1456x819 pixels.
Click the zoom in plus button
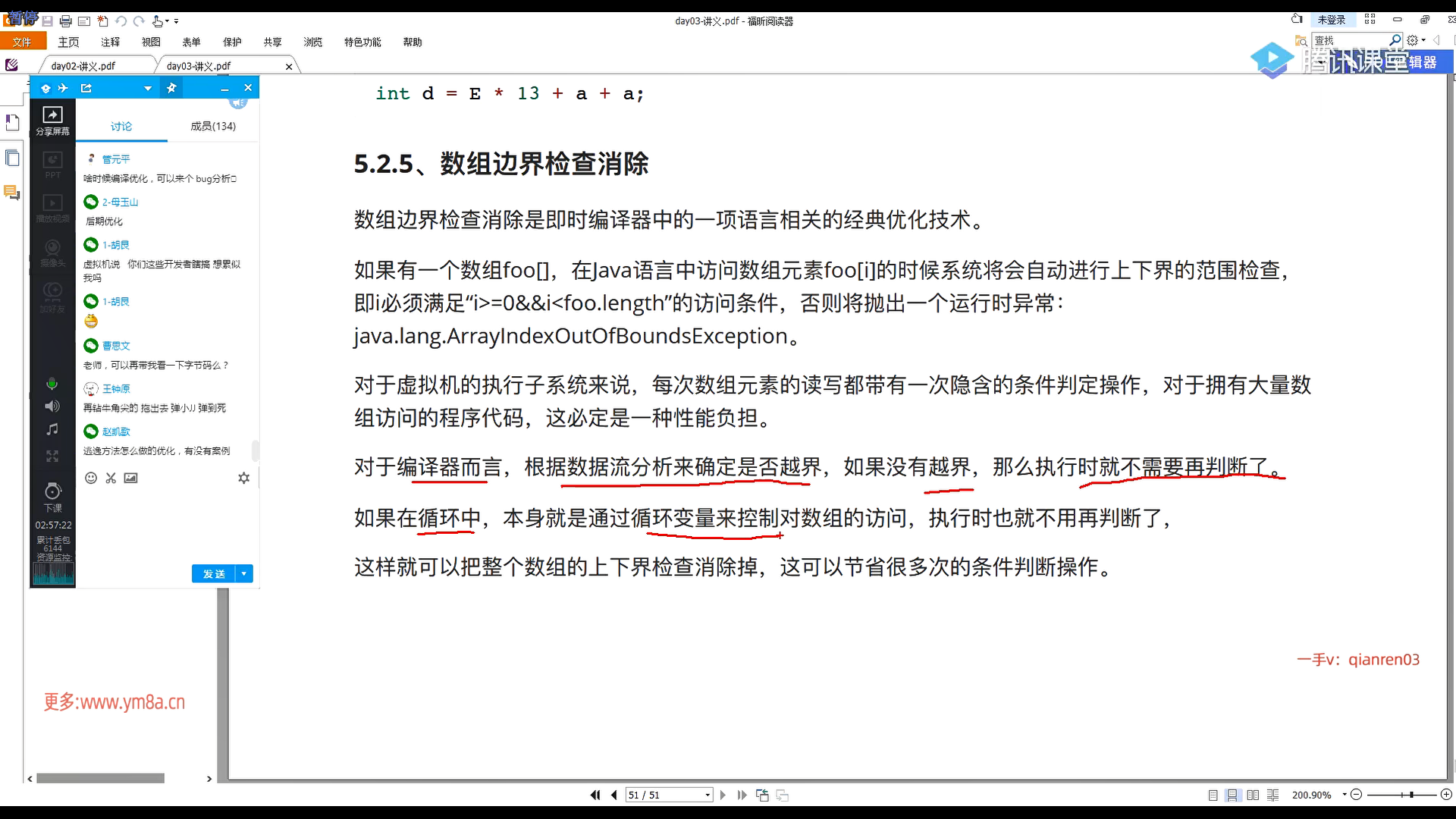(1446, 795)
